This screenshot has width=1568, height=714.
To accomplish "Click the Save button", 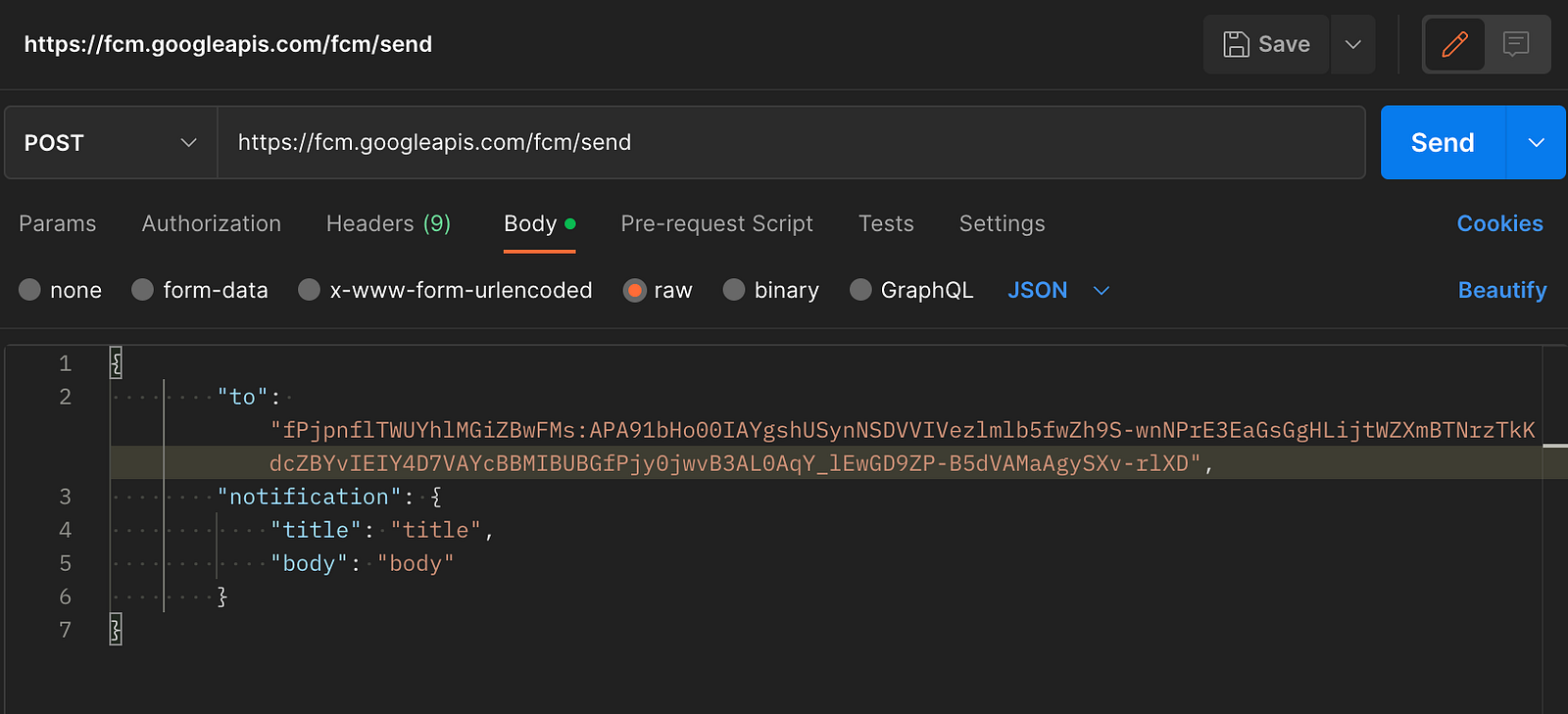I will 1266,44.
